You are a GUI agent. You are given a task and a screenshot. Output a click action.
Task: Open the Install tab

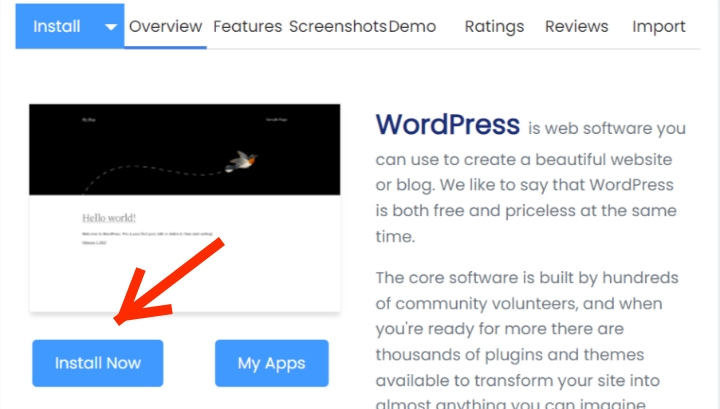coord(56,26)
